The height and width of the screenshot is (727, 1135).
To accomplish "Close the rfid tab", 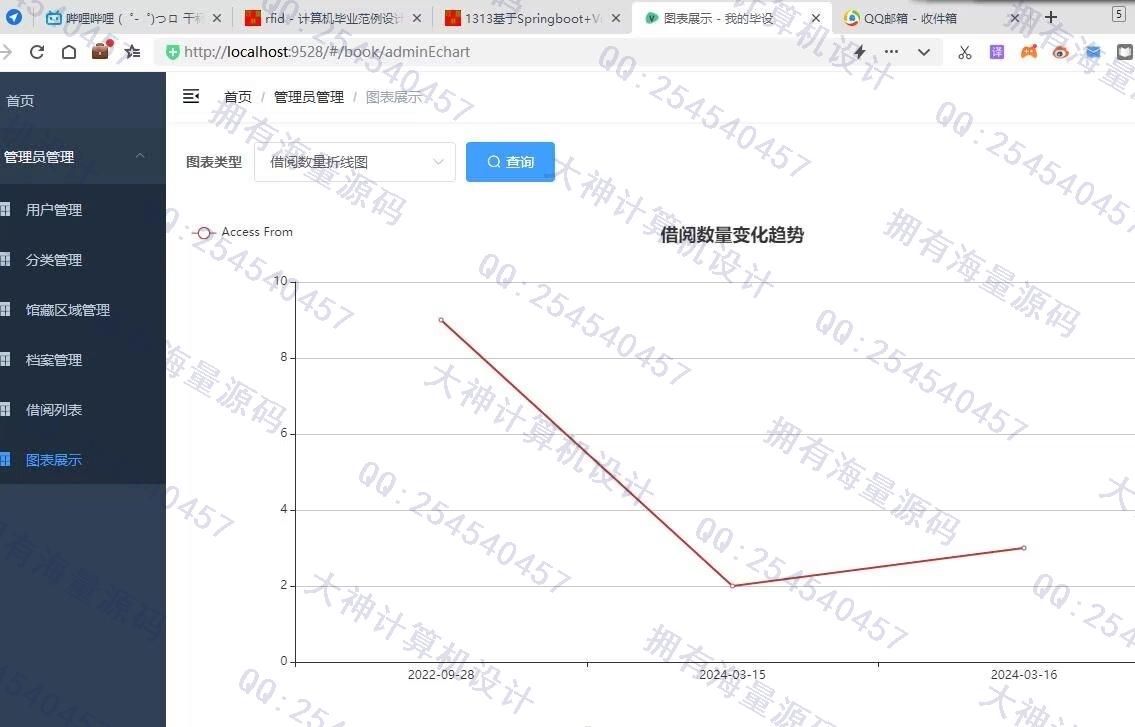I will pos(417,18).
